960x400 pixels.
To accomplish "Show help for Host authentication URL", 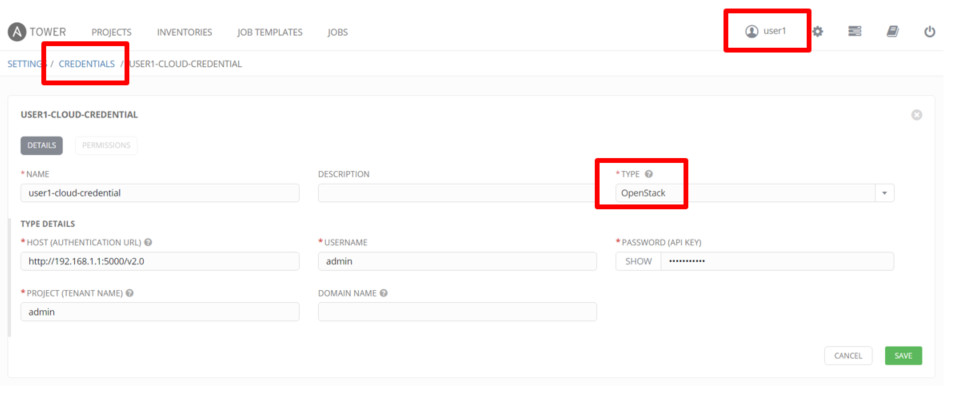I will [x=148, y=242].
